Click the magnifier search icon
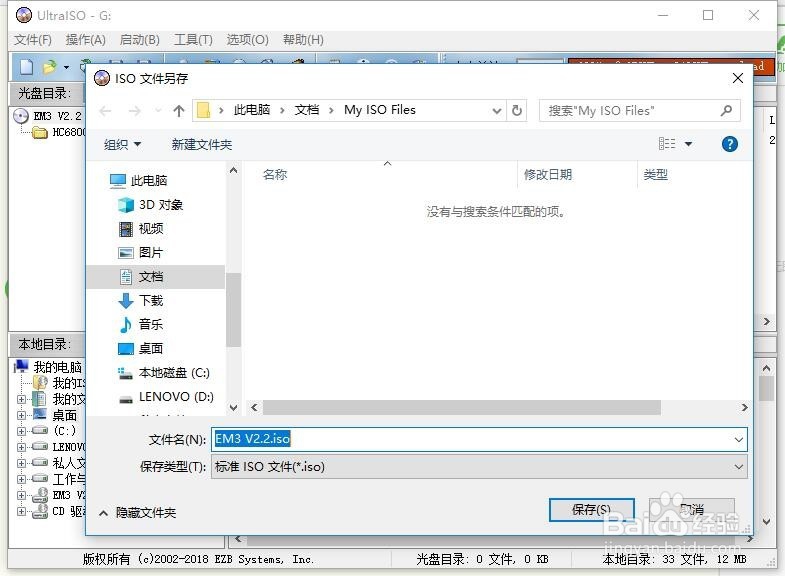Viewport: 785px width, 576px height. pyautogui.click(x=726, y=111)
